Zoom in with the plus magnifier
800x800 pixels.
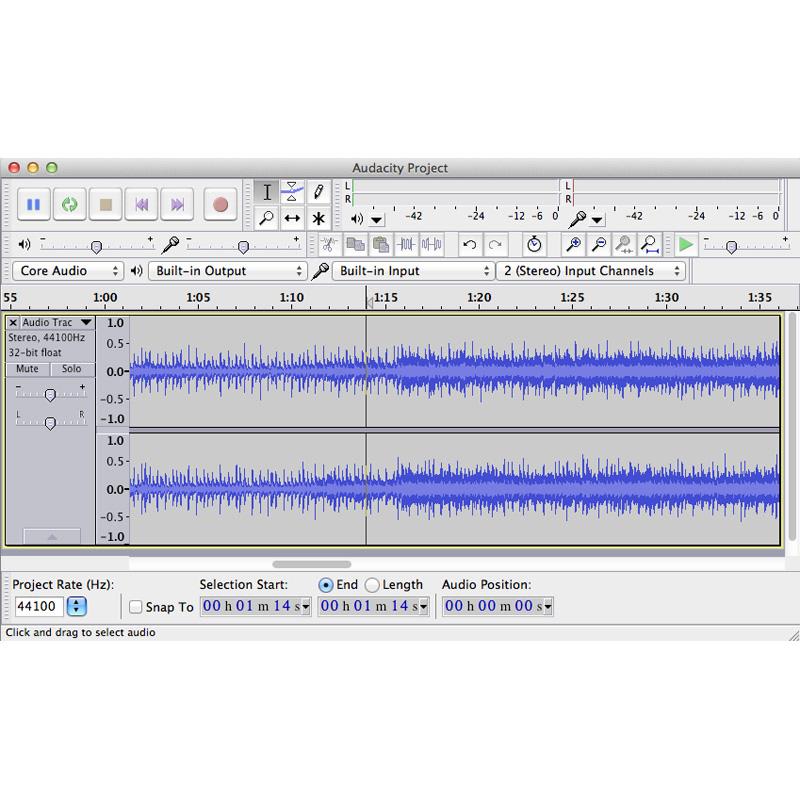(x=573, y=245)
